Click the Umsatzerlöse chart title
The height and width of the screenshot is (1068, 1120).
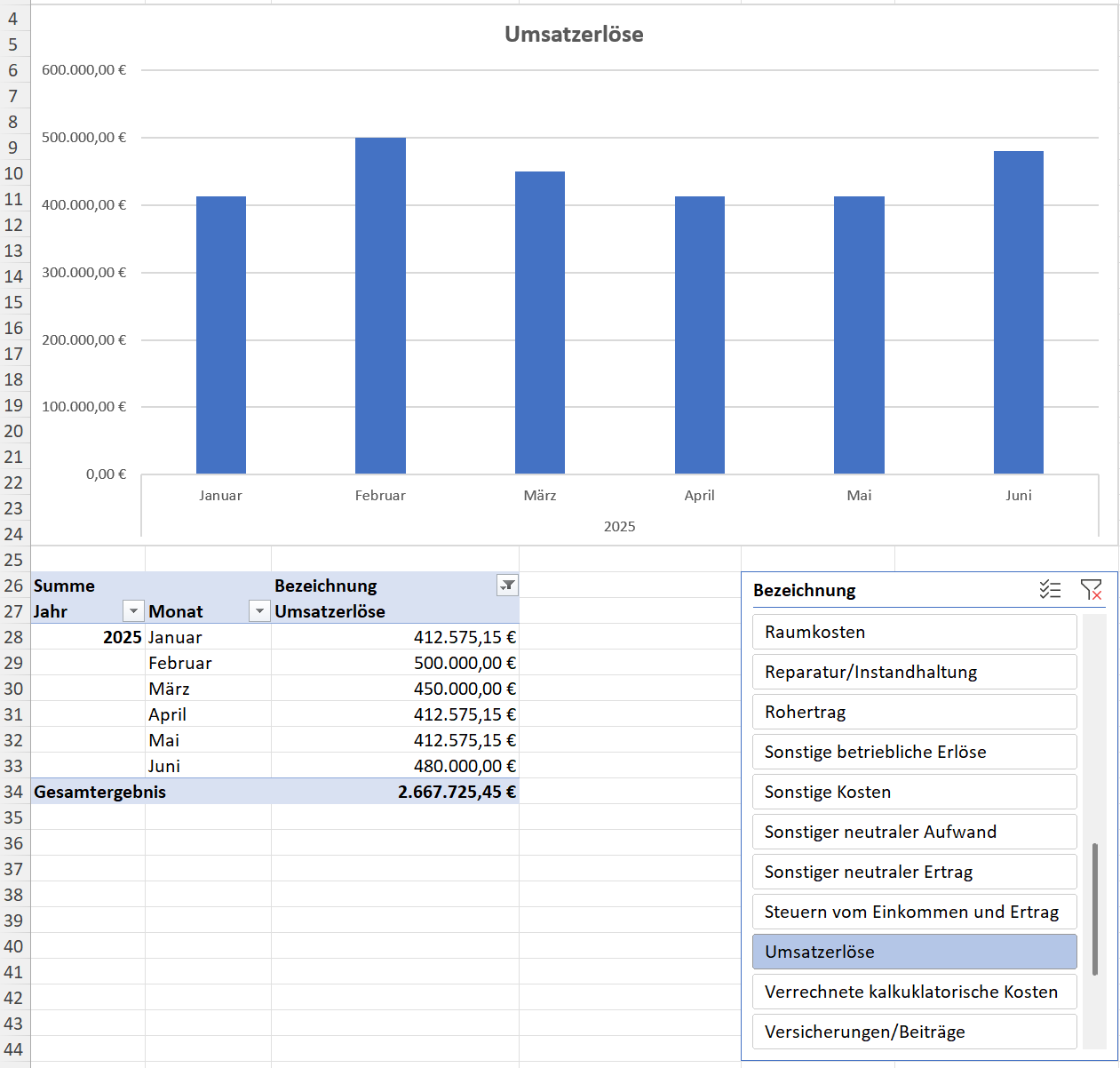[574, 35]
